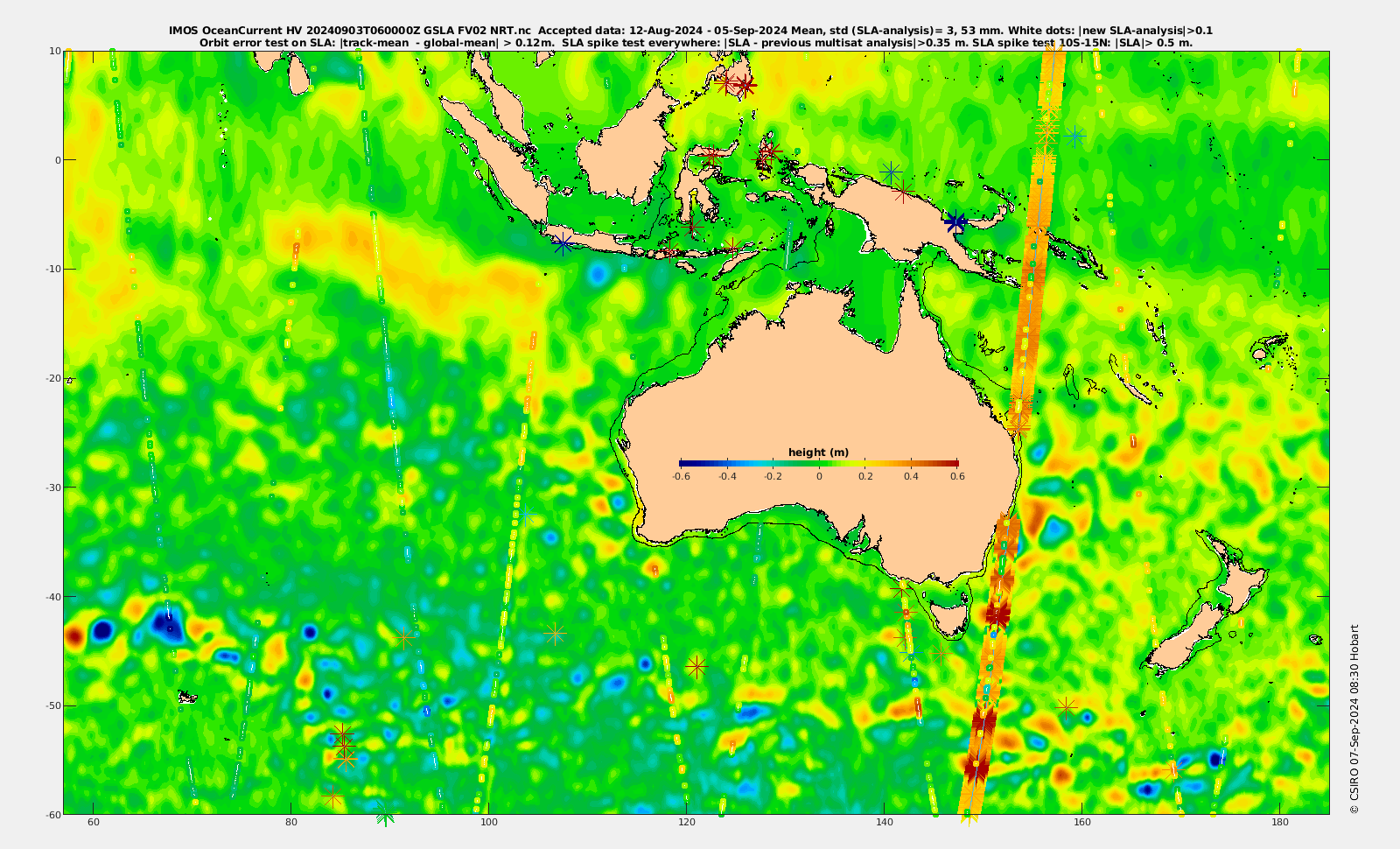This screenshot has height=849, width=1400.
Task: Click the orange asterisk near 107E, 43S
Action: pos(555,633)
